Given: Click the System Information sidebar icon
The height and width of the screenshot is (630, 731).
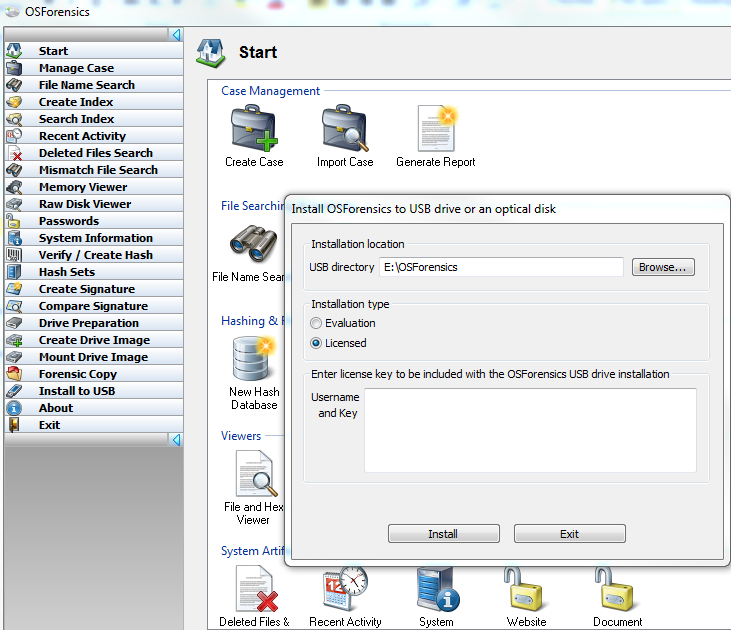Looking at the screenshot, I should [x=14, y=238].
